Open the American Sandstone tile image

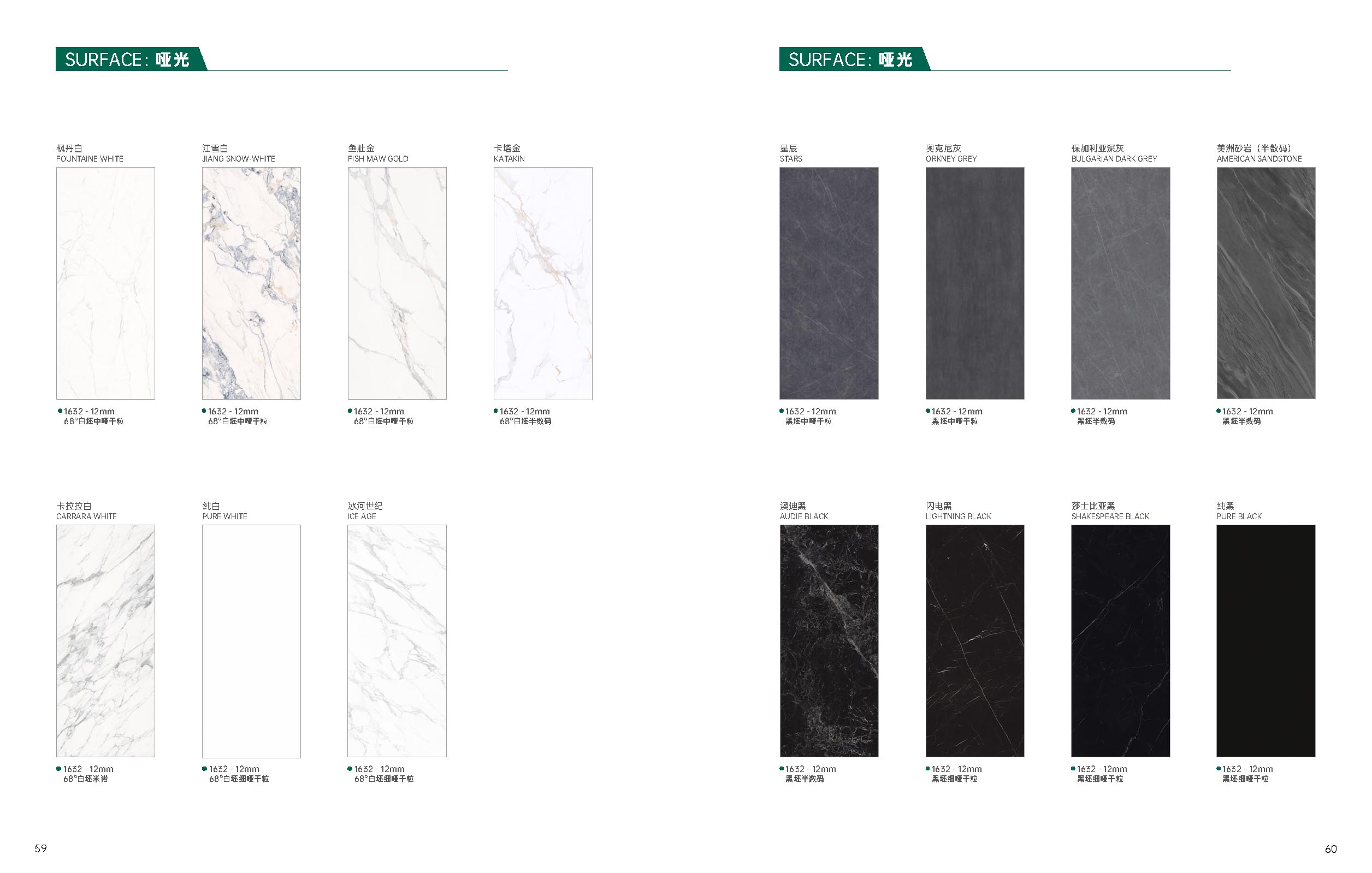point(1266,283)
